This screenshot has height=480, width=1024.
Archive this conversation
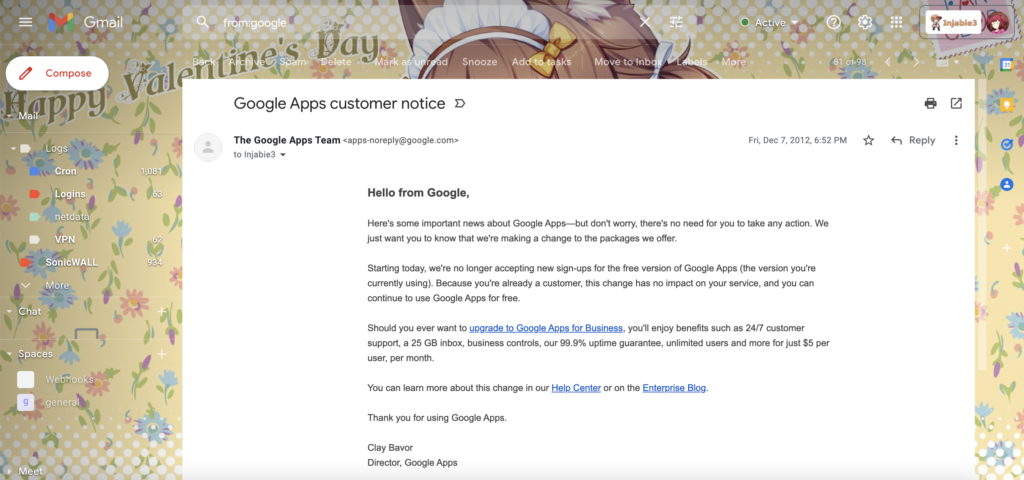(x=247, y=62)
